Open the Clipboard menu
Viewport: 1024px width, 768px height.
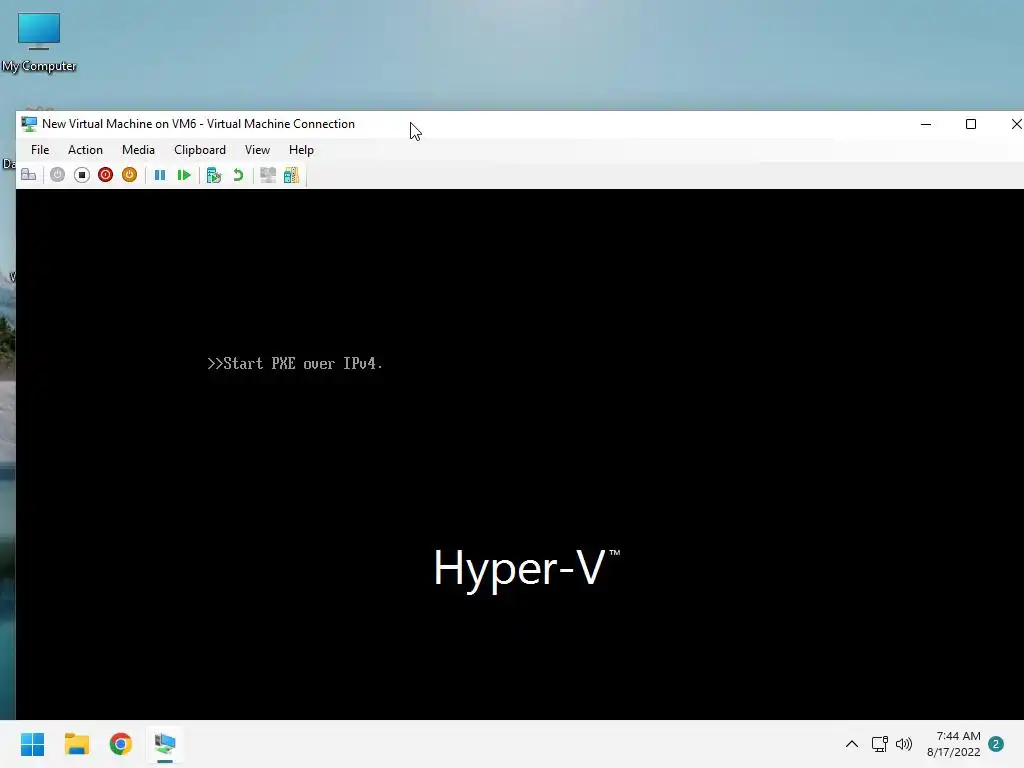200,150
